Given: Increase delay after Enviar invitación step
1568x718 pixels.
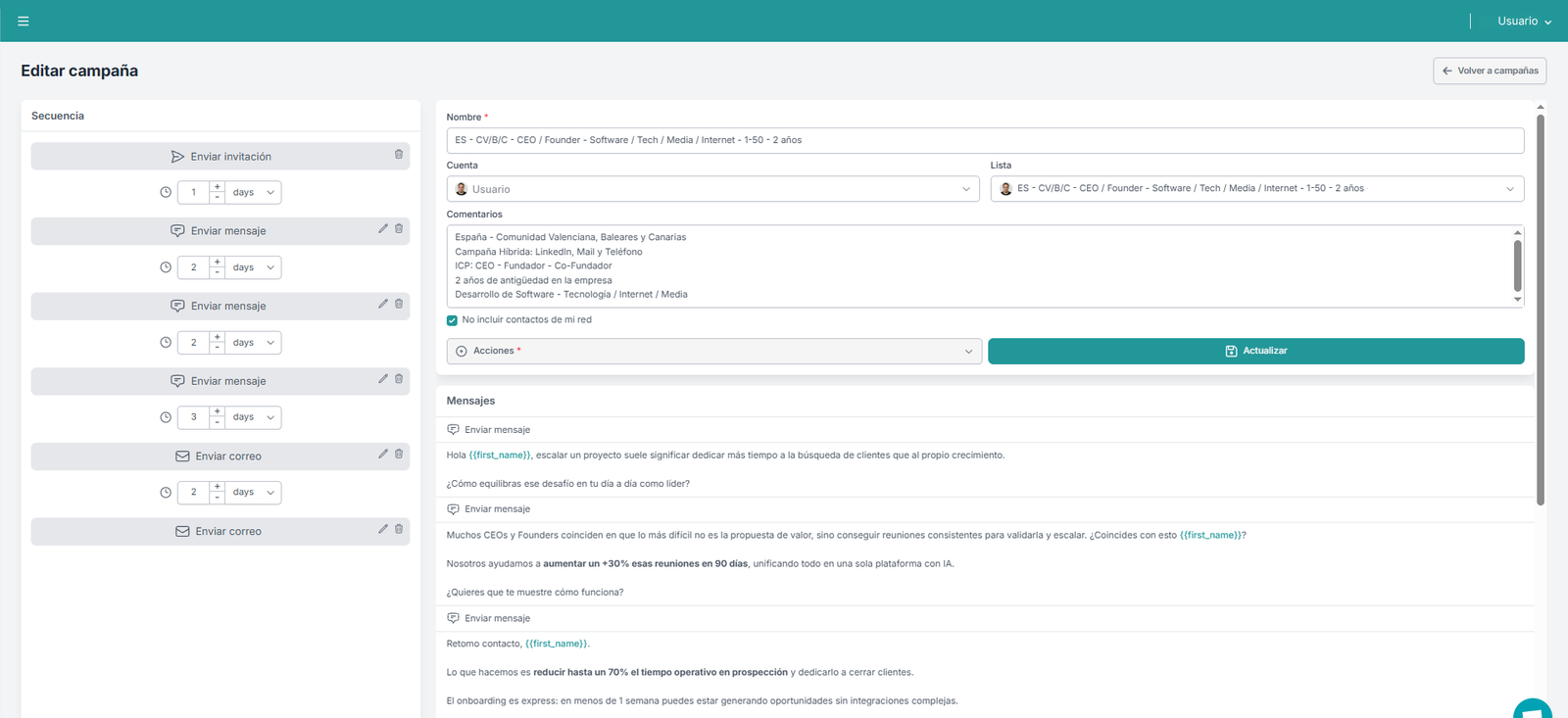Looking at the screenshot, I should [218, 187].
